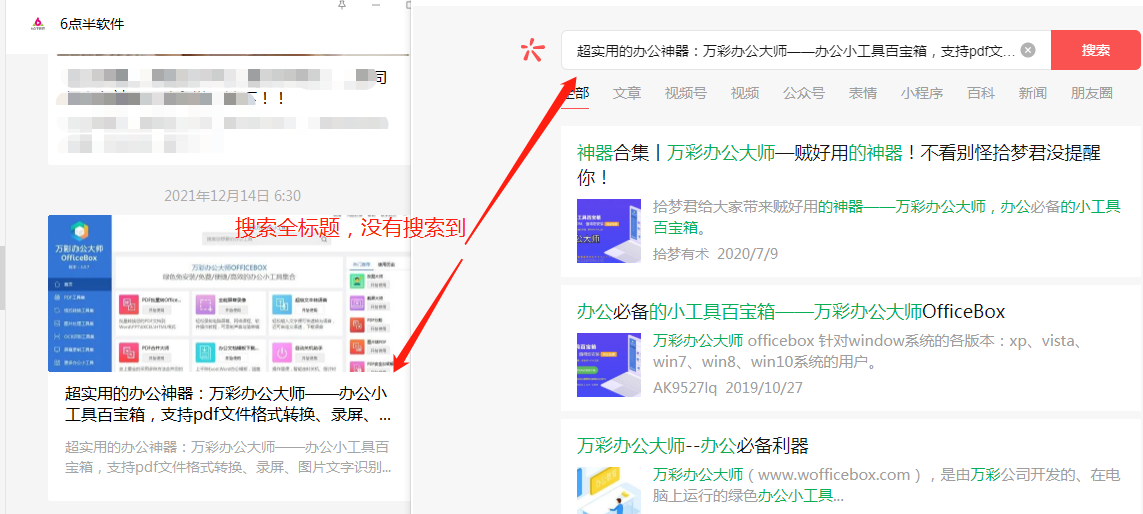This screenshot has height=514, width=1143.
Task: Pin the chat window with pin icon
Action: [343, 4]
